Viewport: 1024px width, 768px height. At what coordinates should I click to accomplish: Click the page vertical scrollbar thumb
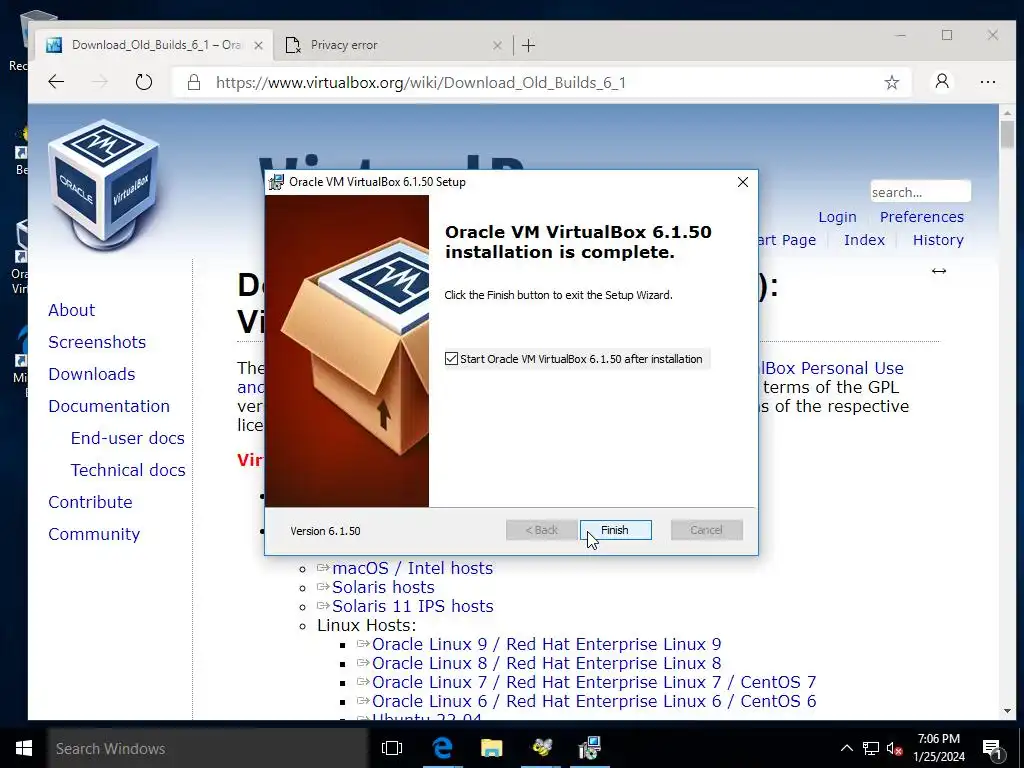pyautogui.click(x=1007, y=134)
